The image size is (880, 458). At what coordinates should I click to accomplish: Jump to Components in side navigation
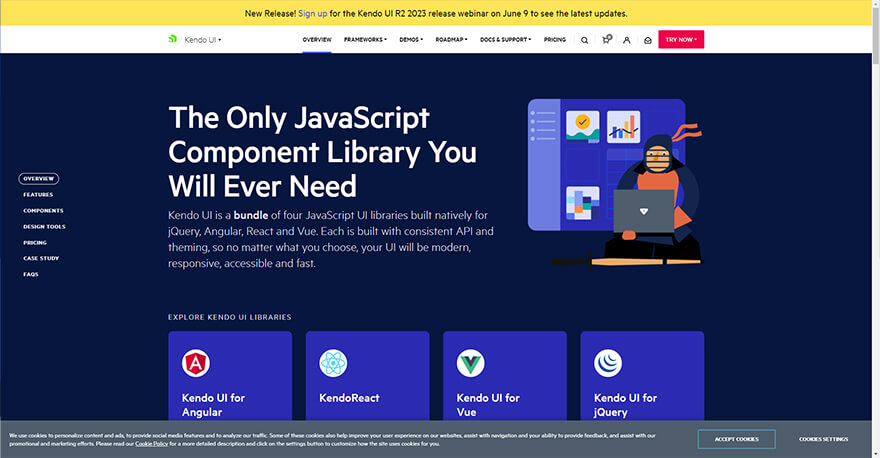pos(43,210)
